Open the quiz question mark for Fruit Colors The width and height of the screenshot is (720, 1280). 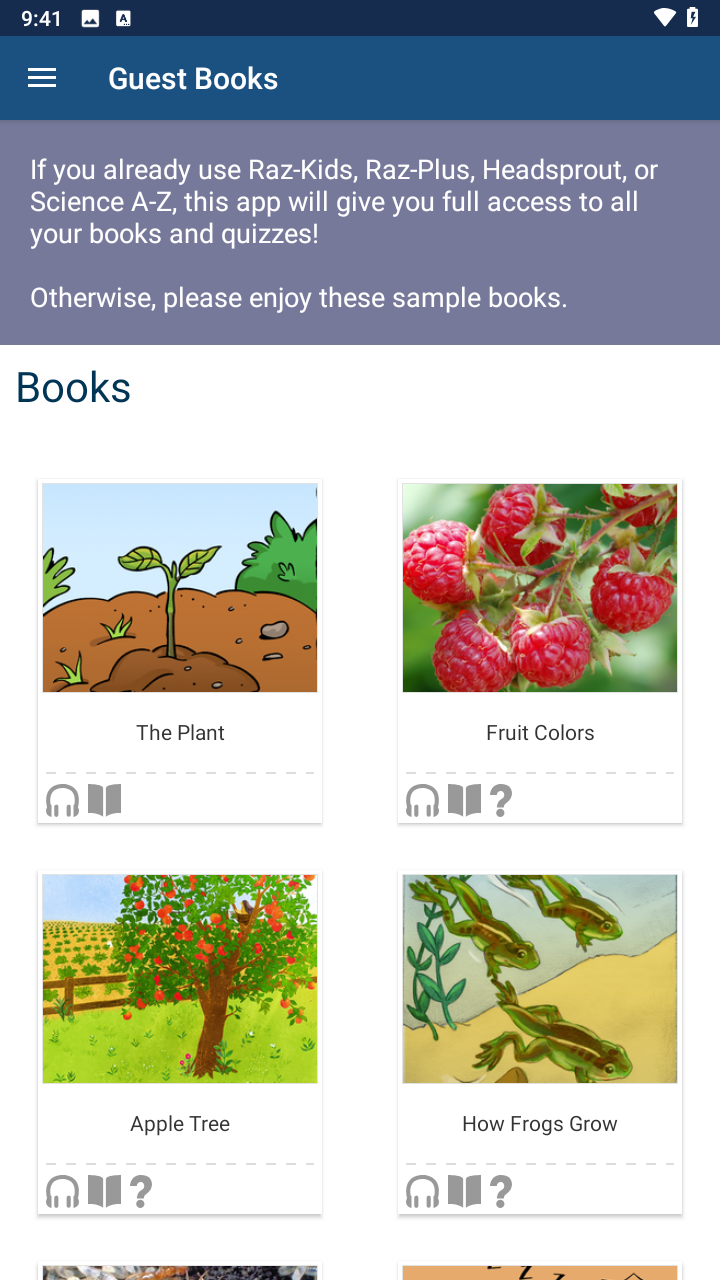coord(501,801)
